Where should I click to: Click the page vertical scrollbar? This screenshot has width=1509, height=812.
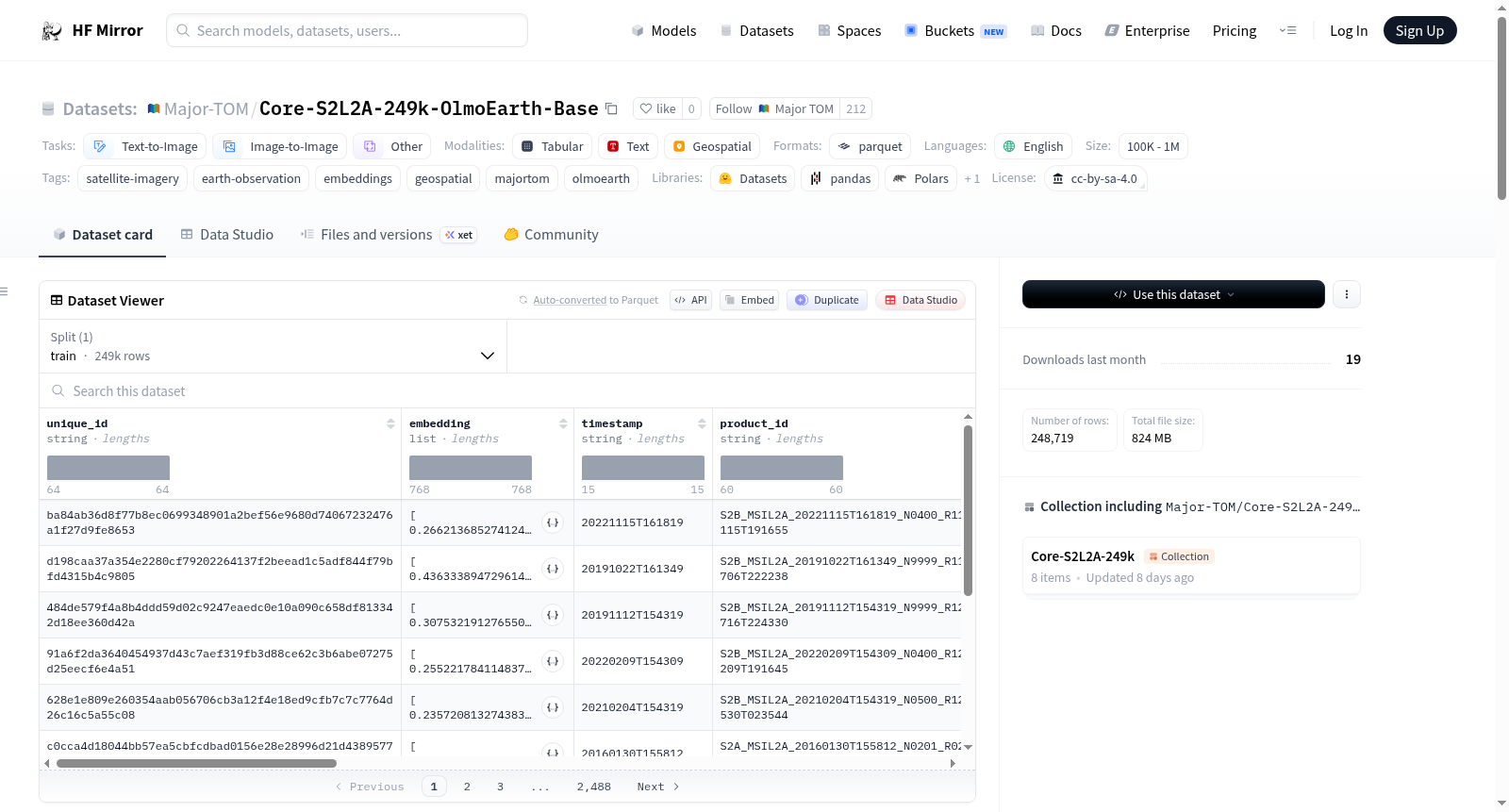click(x=1501, y=108)
